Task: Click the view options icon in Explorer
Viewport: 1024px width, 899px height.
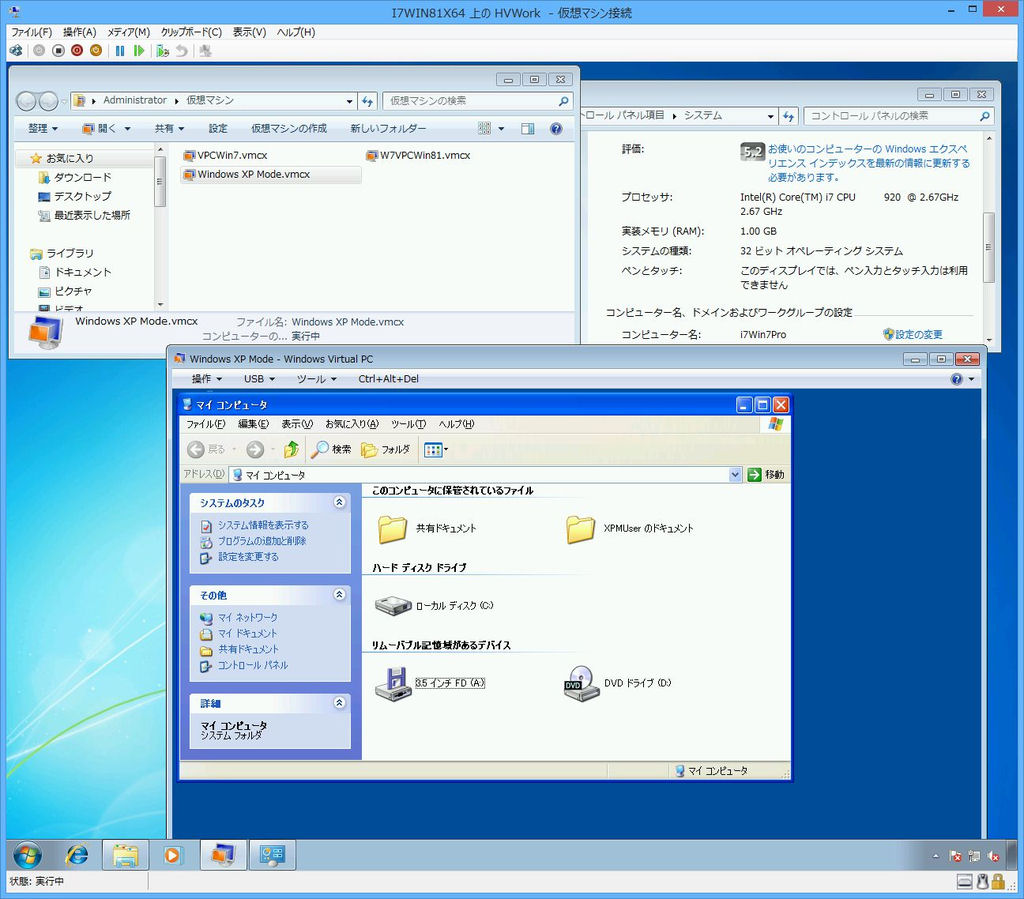Action: [485, 129]
